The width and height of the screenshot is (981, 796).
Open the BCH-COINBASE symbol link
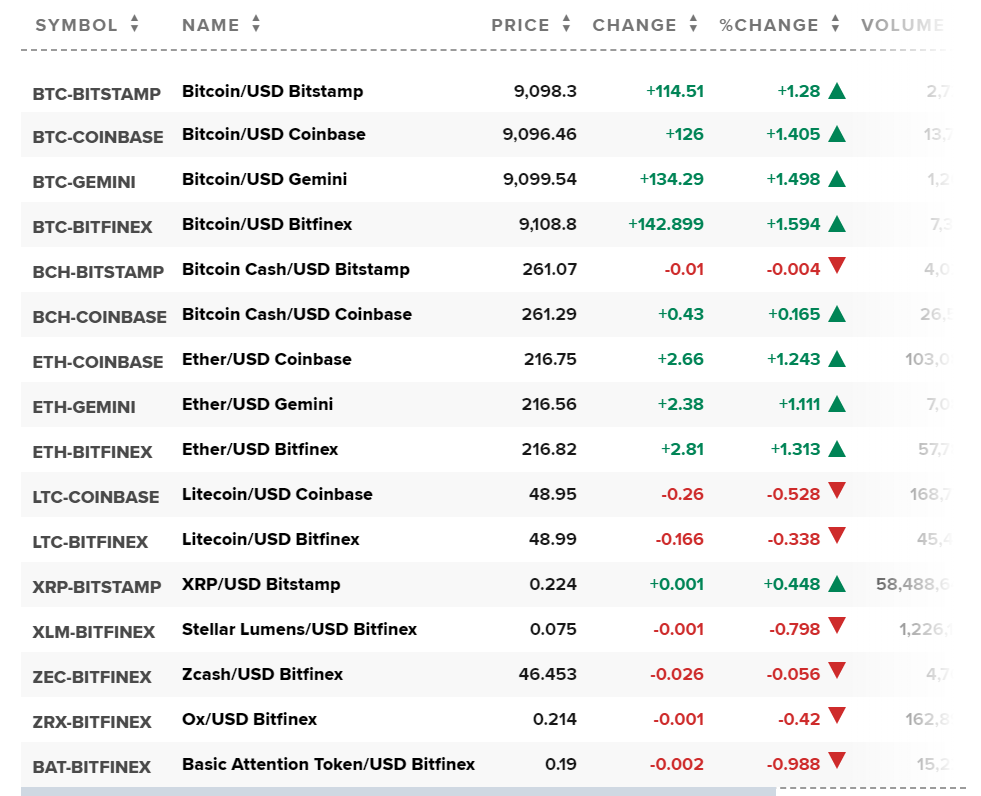click(99, 317)
